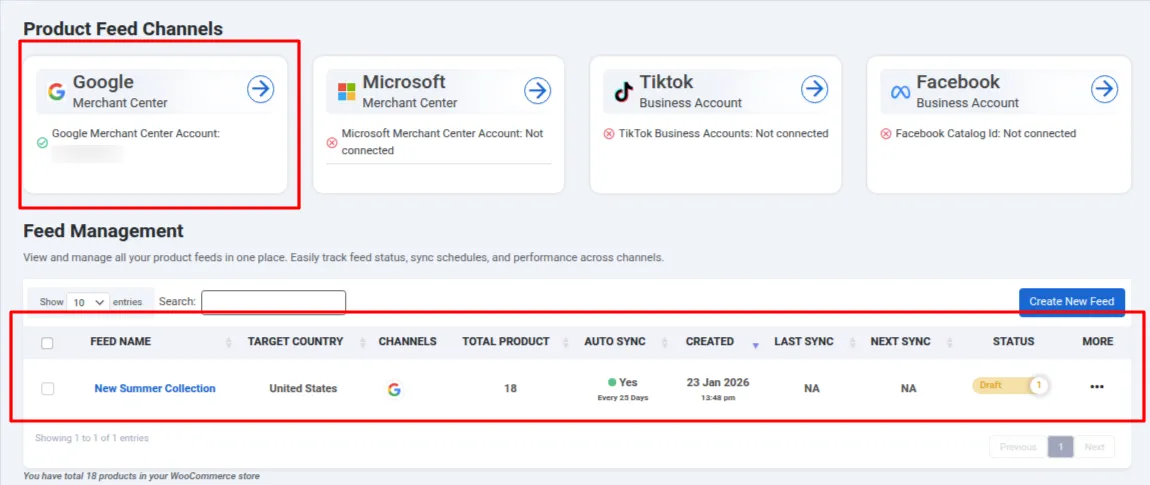Click Create New Feed button
Screen dimensions: 1150x485
coord(1072,302)
